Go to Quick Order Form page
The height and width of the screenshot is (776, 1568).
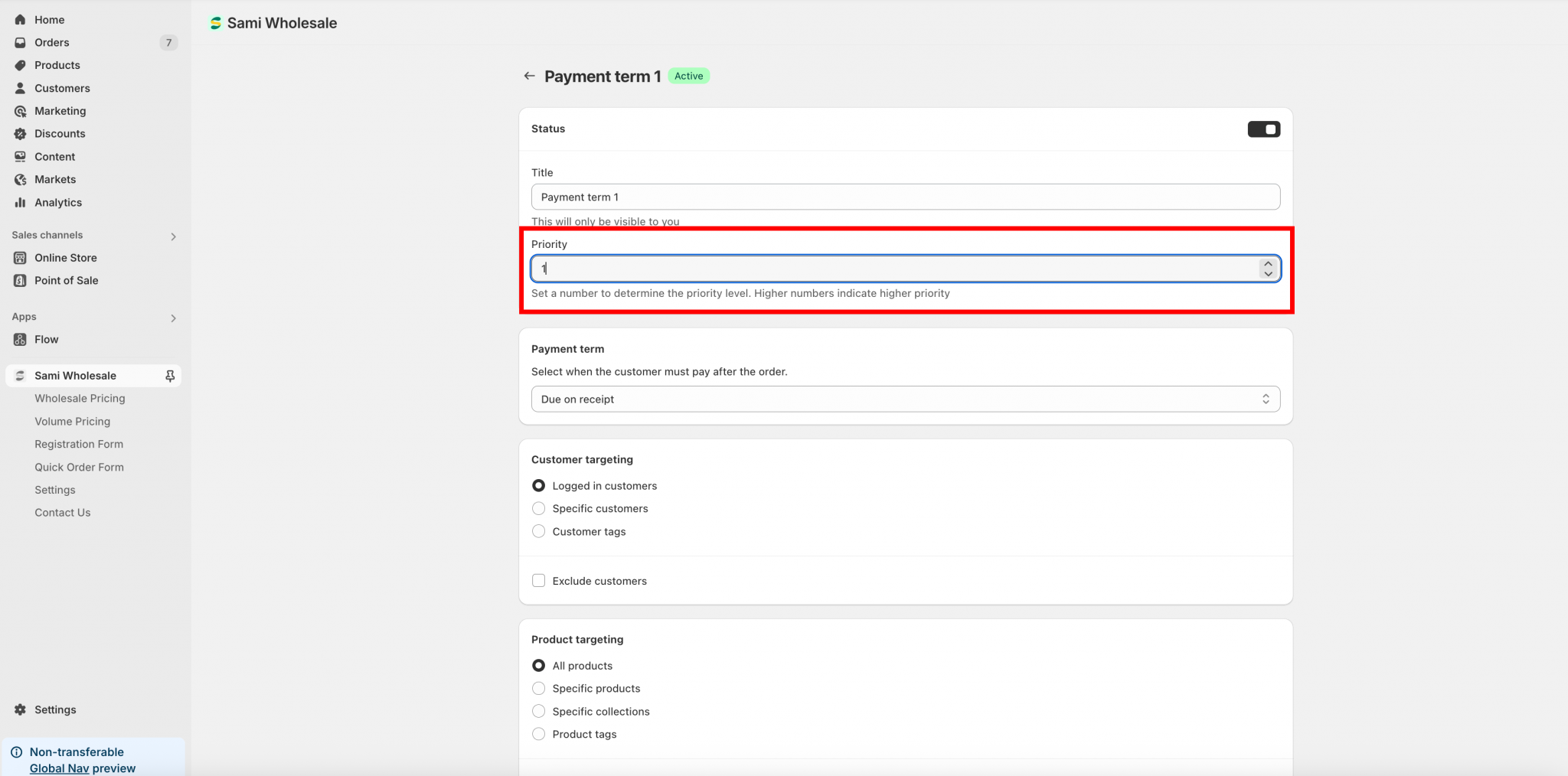(x=79, y=468)
